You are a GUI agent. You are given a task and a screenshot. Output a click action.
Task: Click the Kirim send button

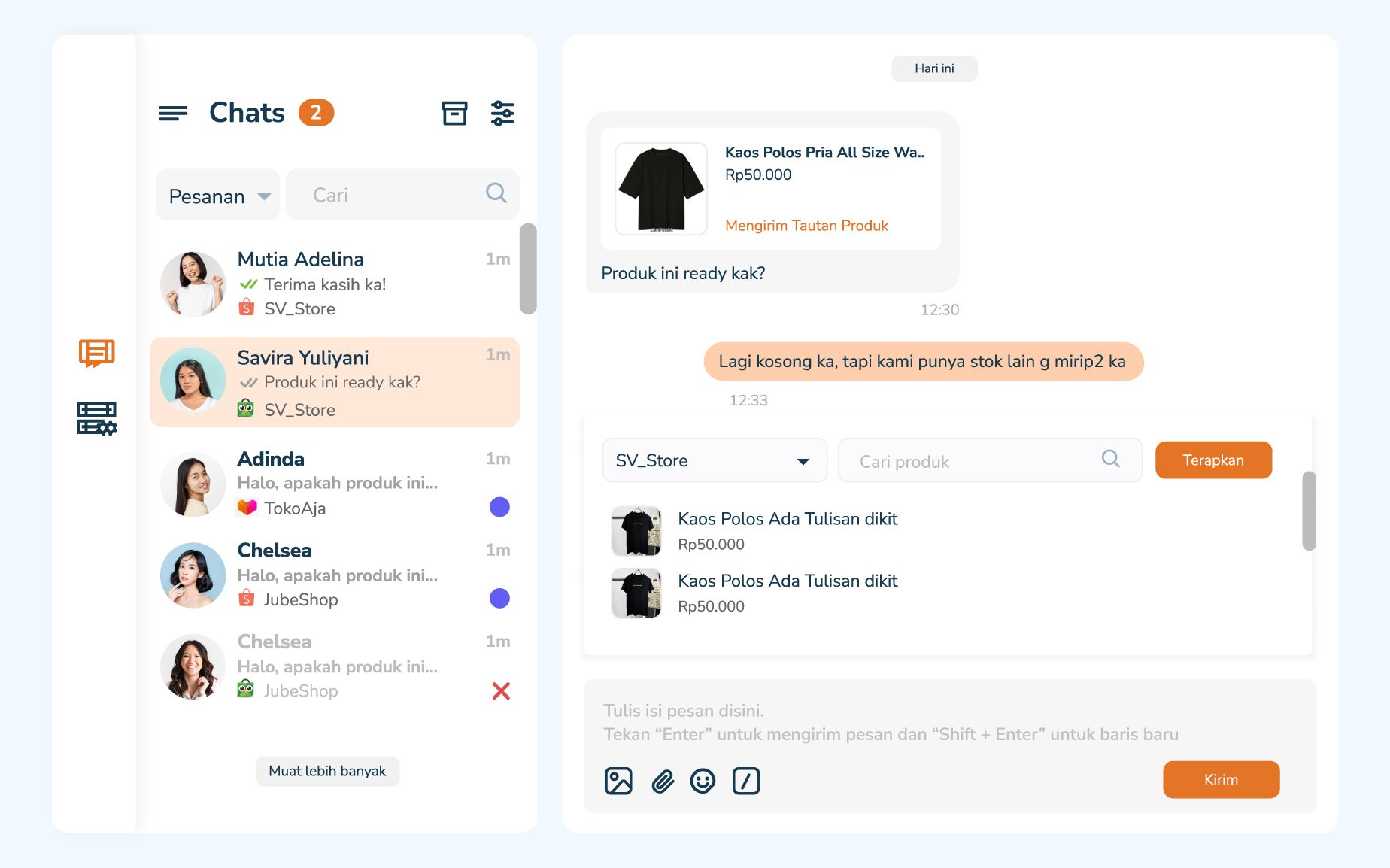pos(1221,779)
